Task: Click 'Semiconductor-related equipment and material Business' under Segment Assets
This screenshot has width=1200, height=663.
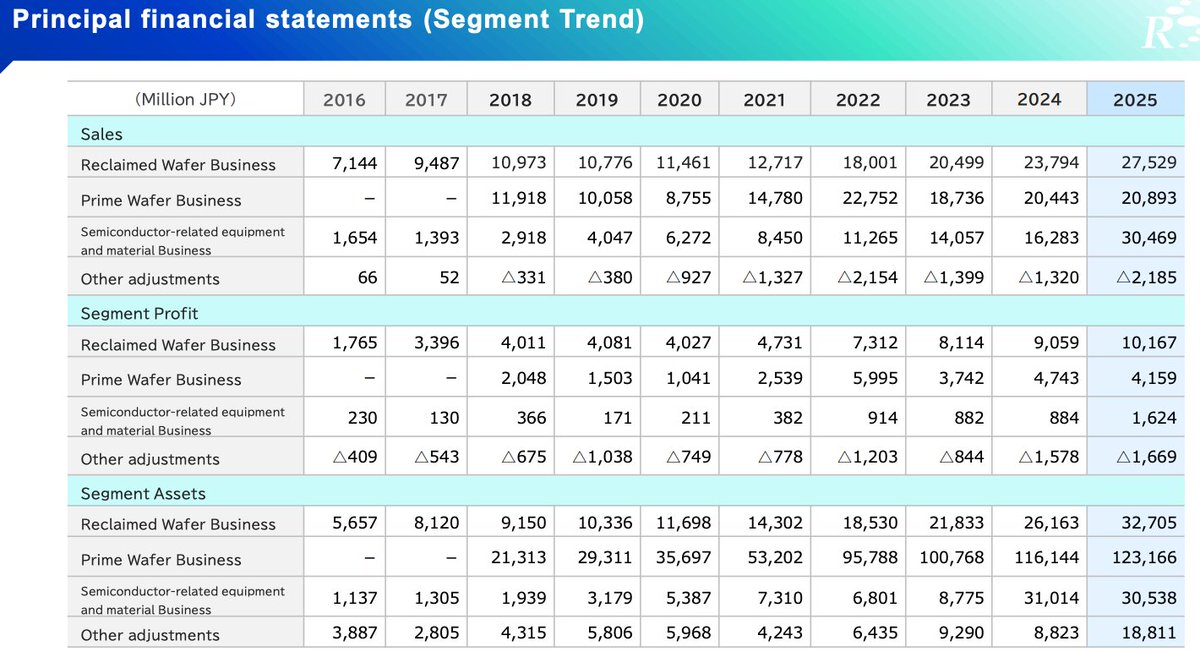Action: (x=182, y=600)
